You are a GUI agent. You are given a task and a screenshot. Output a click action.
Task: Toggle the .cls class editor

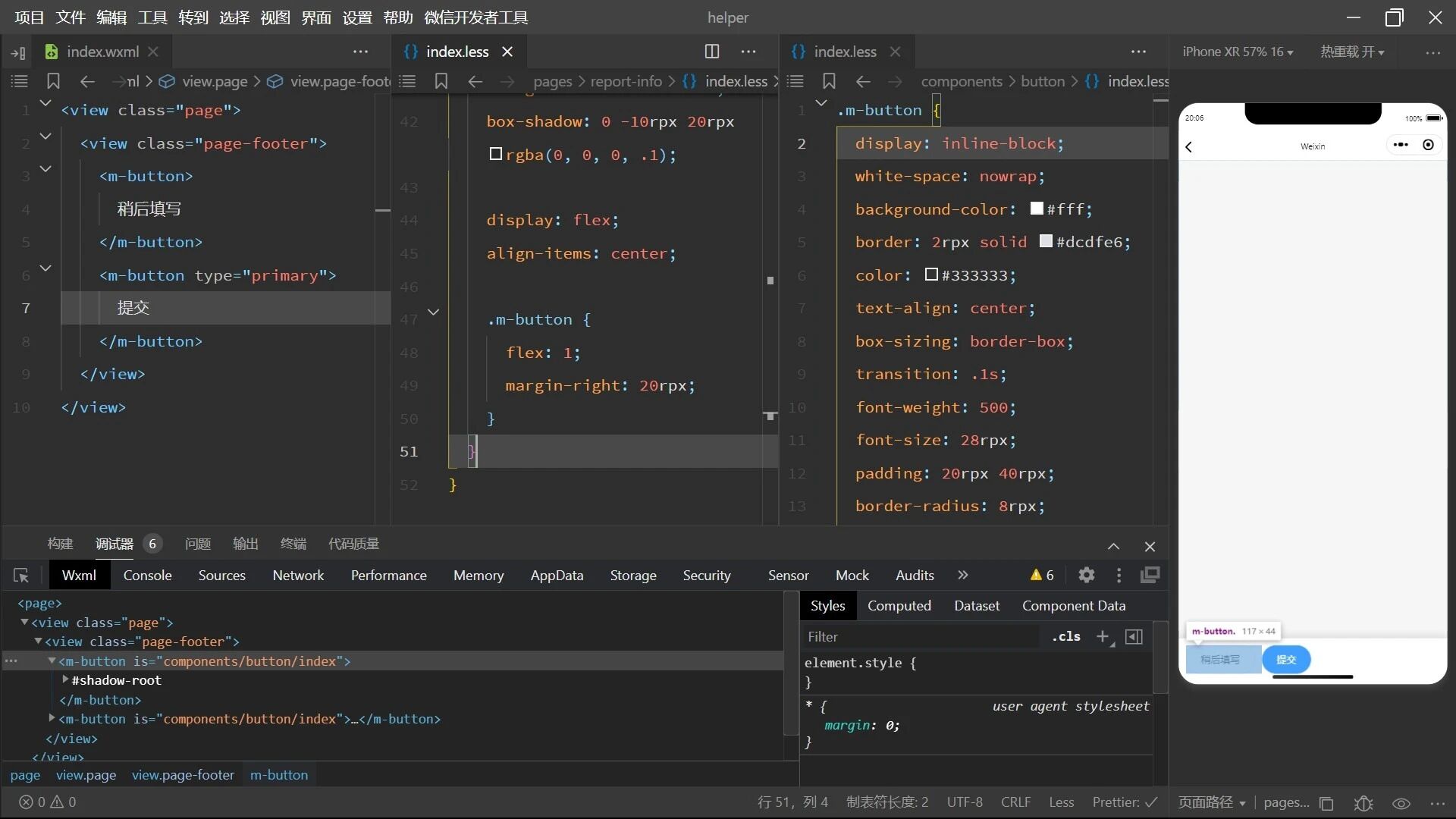1065,637
